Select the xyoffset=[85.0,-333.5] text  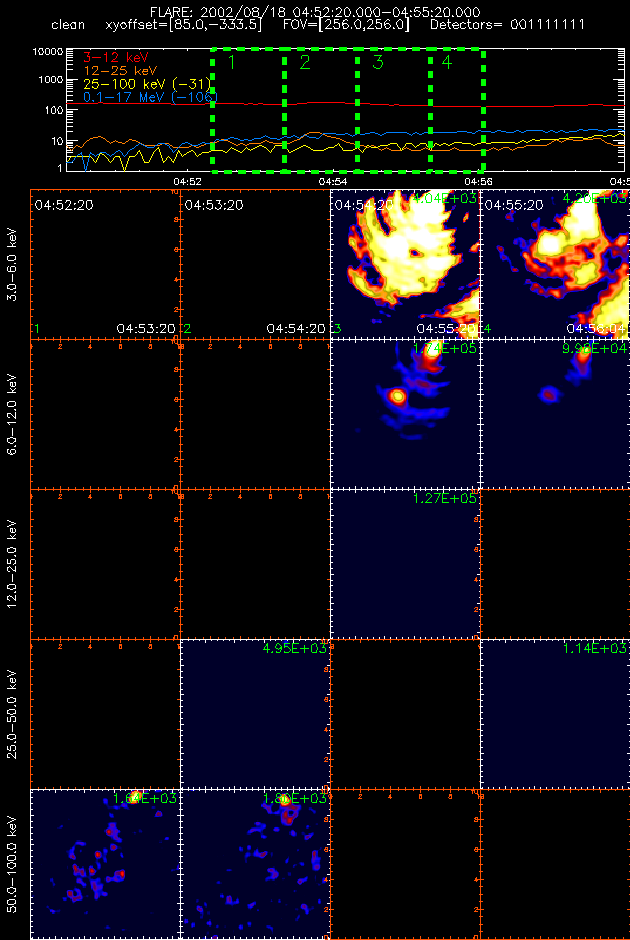pos(183,26)
